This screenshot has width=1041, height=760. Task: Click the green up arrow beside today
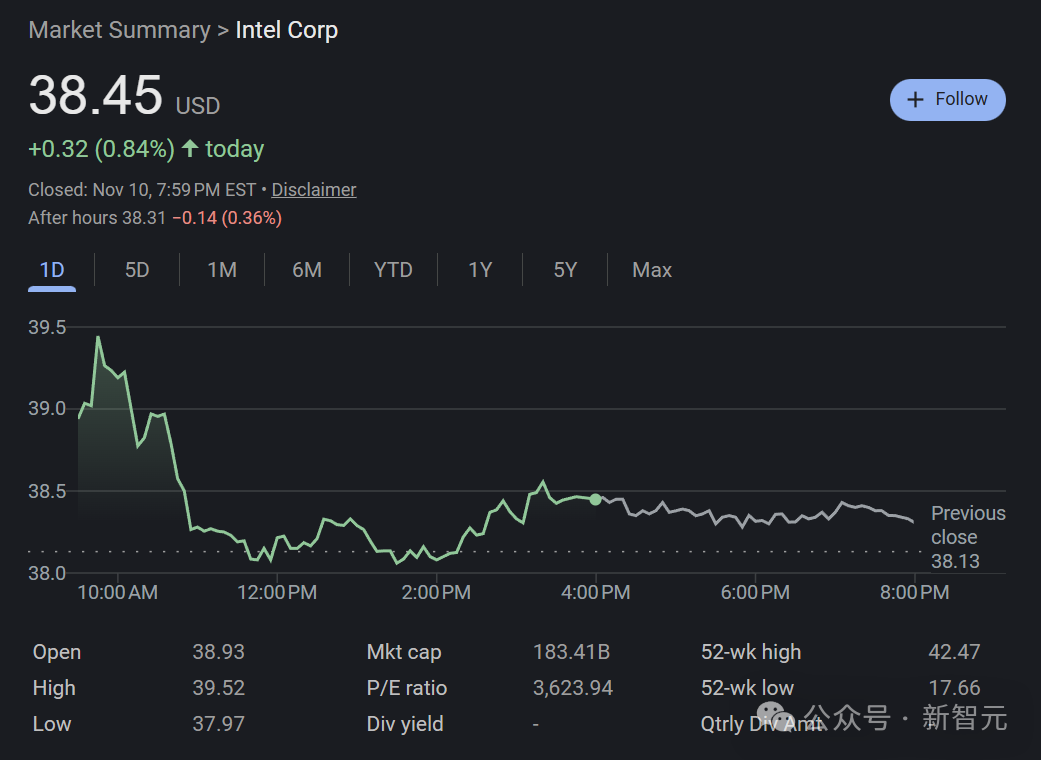[190, 149]
